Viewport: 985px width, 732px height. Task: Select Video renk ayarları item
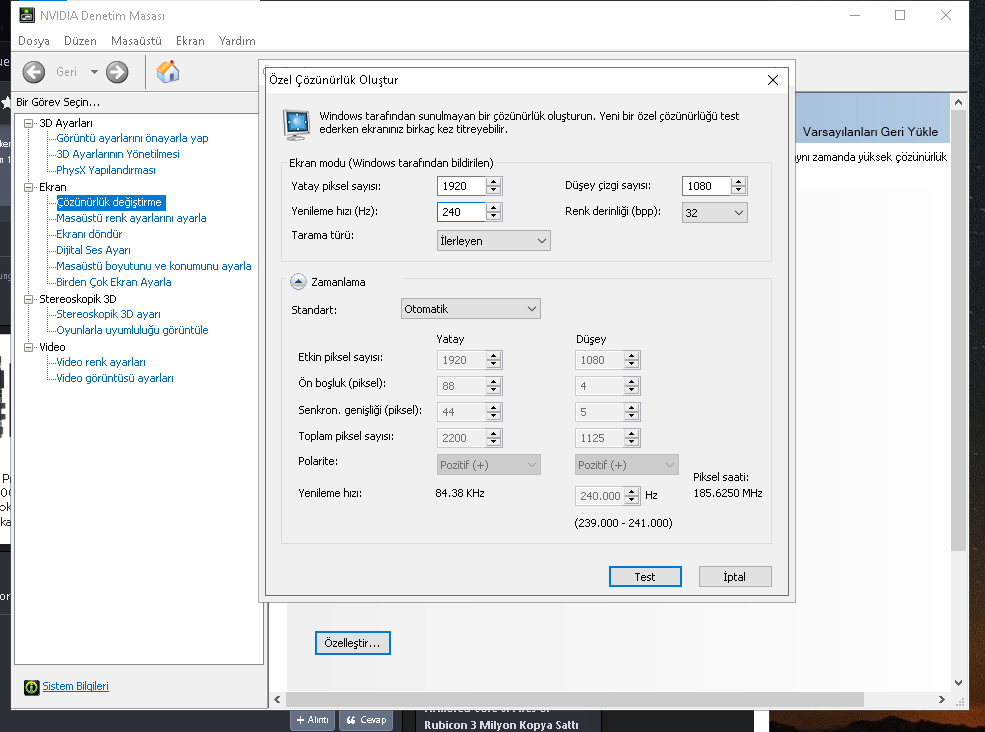(x=101, y=362)
